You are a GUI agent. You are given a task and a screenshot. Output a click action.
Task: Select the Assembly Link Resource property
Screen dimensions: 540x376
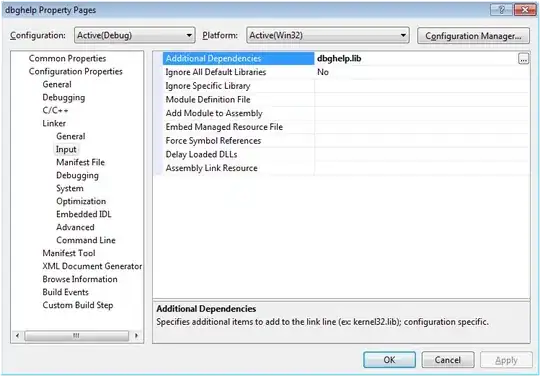coord(238,168)
